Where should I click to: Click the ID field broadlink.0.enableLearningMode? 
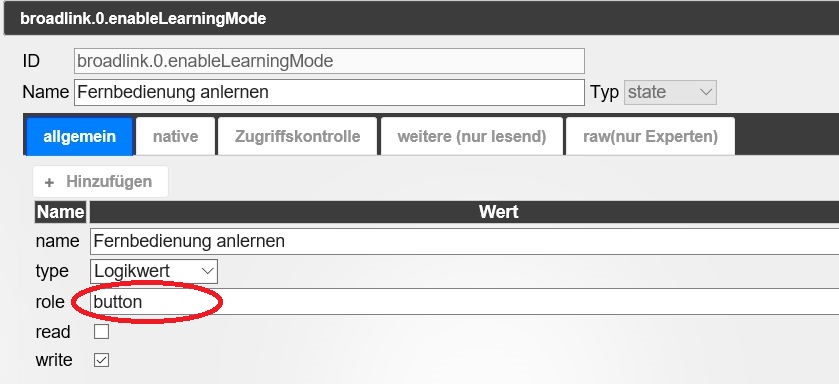tap(329, 61)
